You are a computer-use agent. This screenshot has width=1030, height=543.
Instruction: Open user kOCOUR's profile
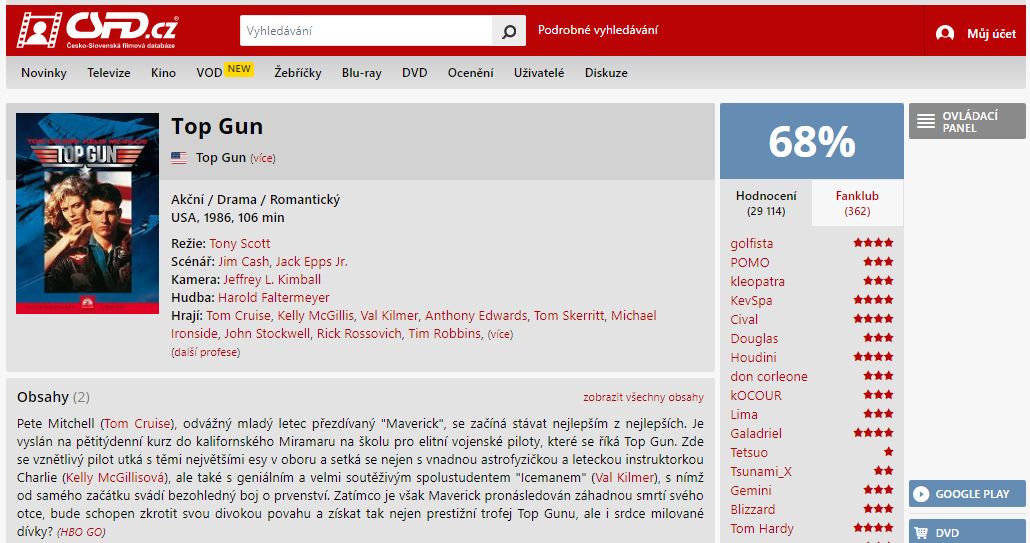click(x=756, y=396)
